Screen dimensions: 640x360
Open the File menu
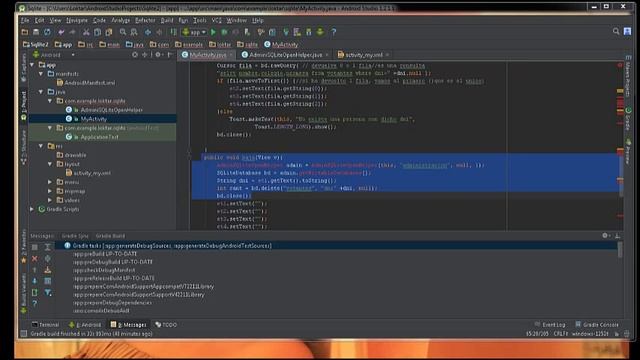coord(25,20)
